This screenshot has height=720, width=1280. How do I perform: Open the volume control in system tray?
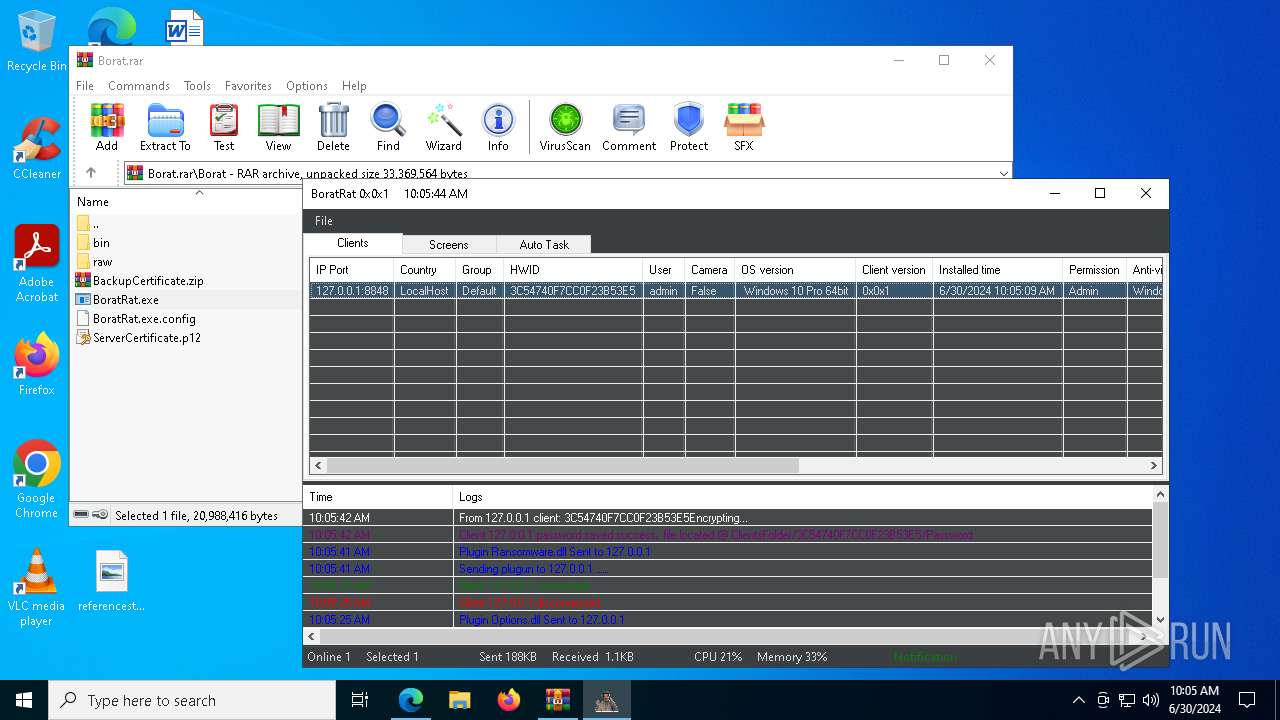click(1151, 700)
